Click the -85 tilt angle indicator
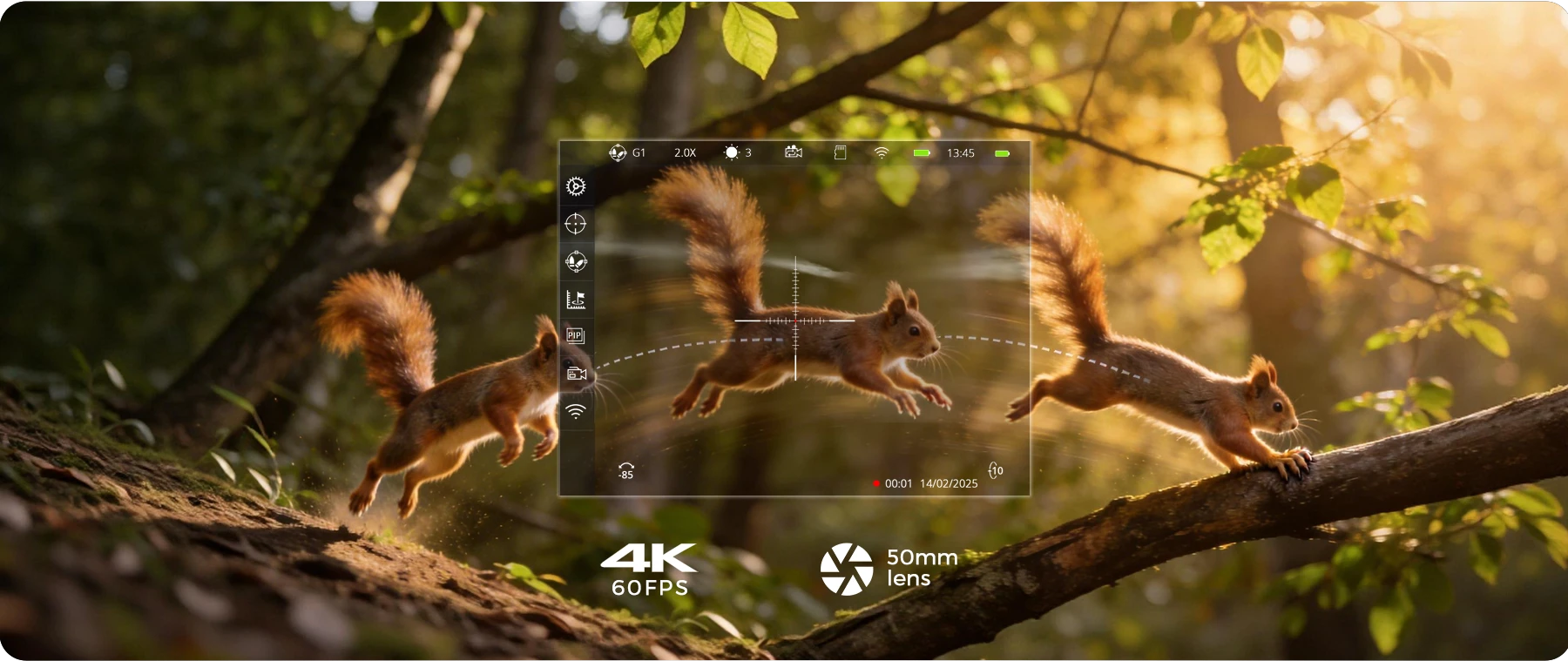The width and height of the screenshot is (1568, 661). click(x=625, y=471)
